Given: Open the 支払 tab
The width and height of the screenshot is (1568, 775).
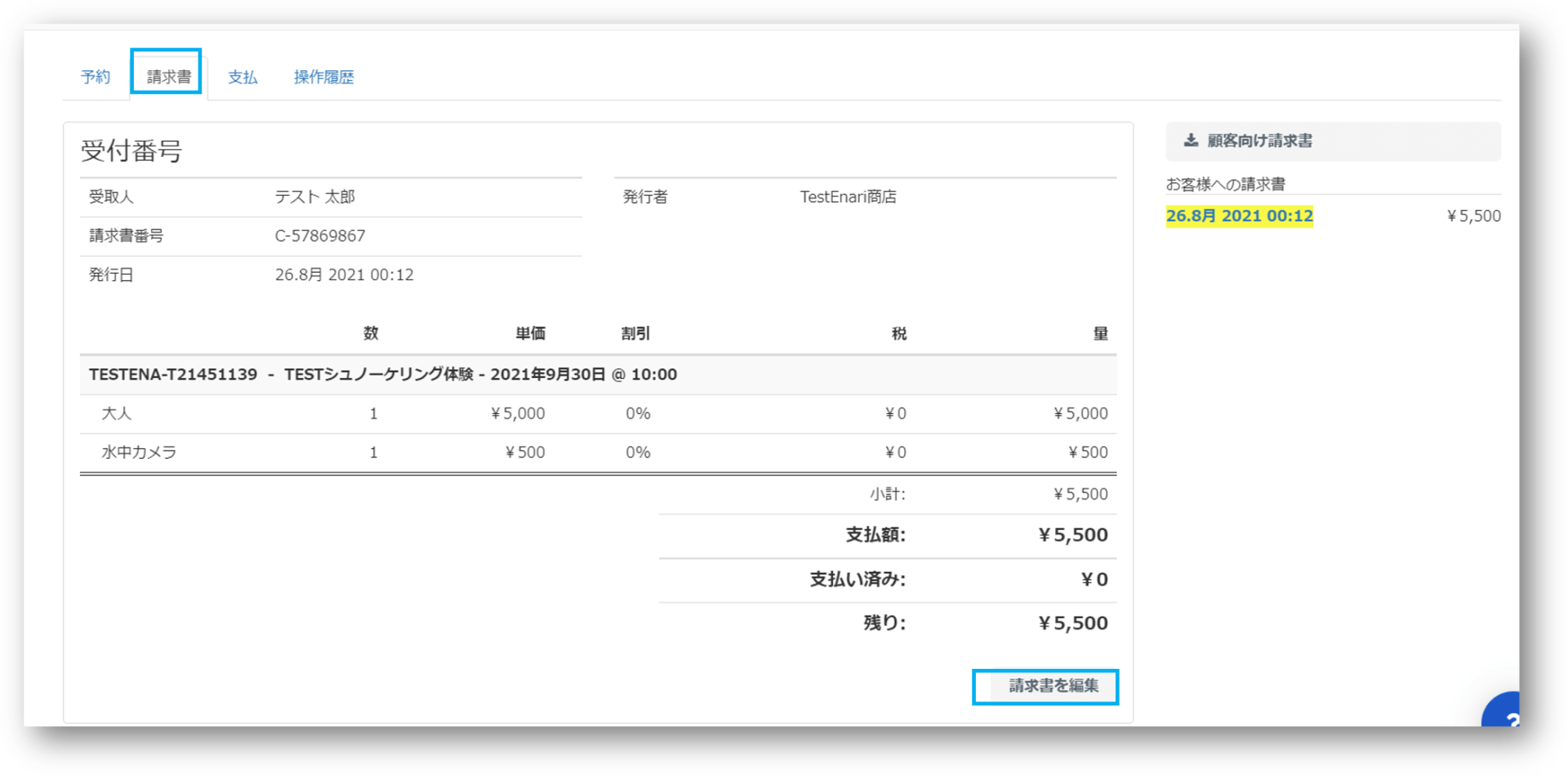Looking at the screenshot, I should coord(243,77).
